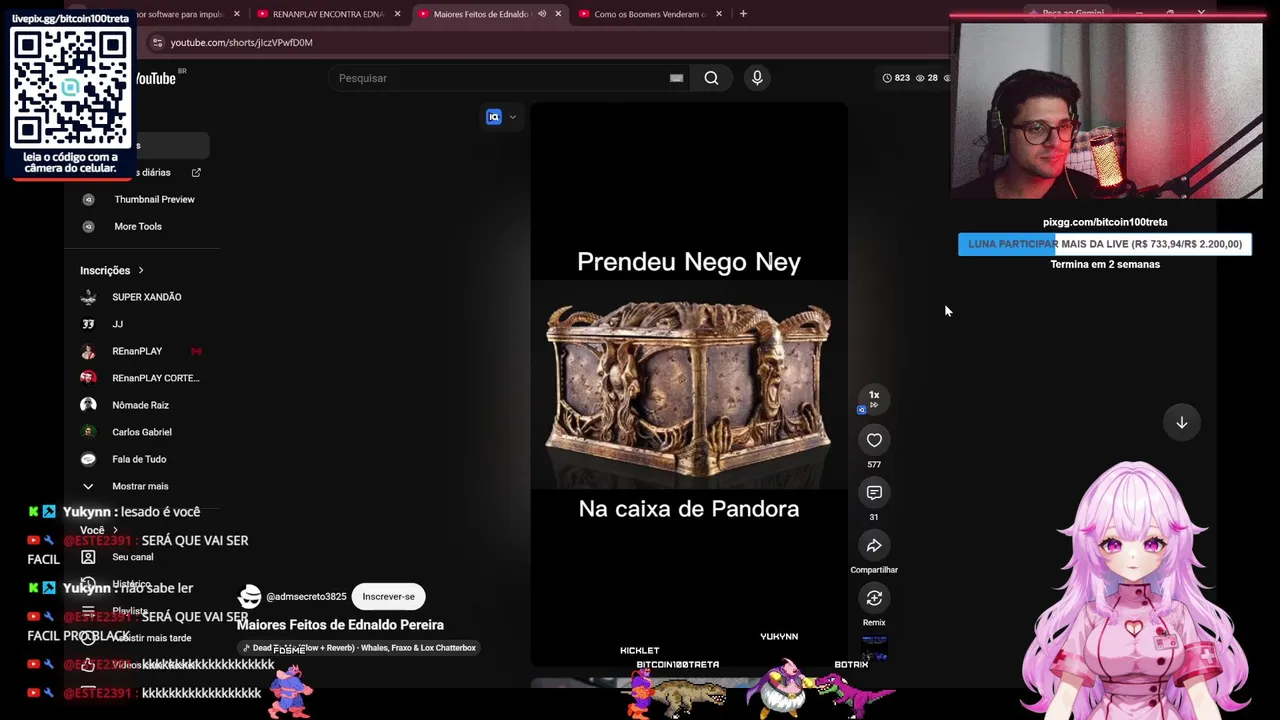Share the Short via Compartilhar

click(x=874, y=546)
